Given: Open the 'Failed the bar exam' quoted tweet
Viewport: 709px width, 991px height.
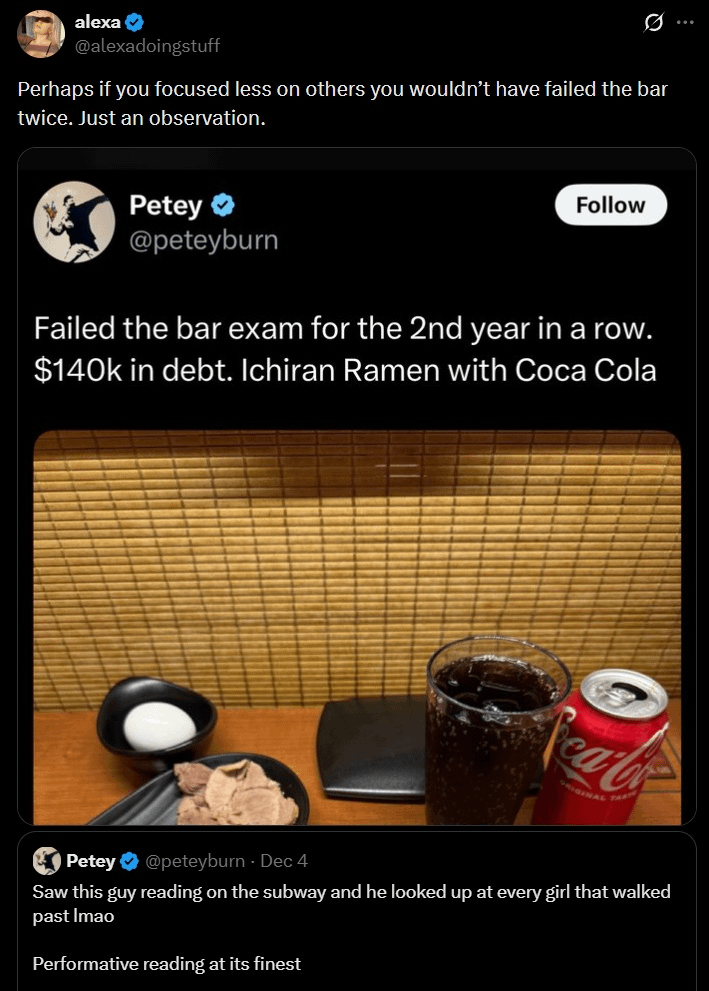Looking at the screenshot, I should coord(345,349).
